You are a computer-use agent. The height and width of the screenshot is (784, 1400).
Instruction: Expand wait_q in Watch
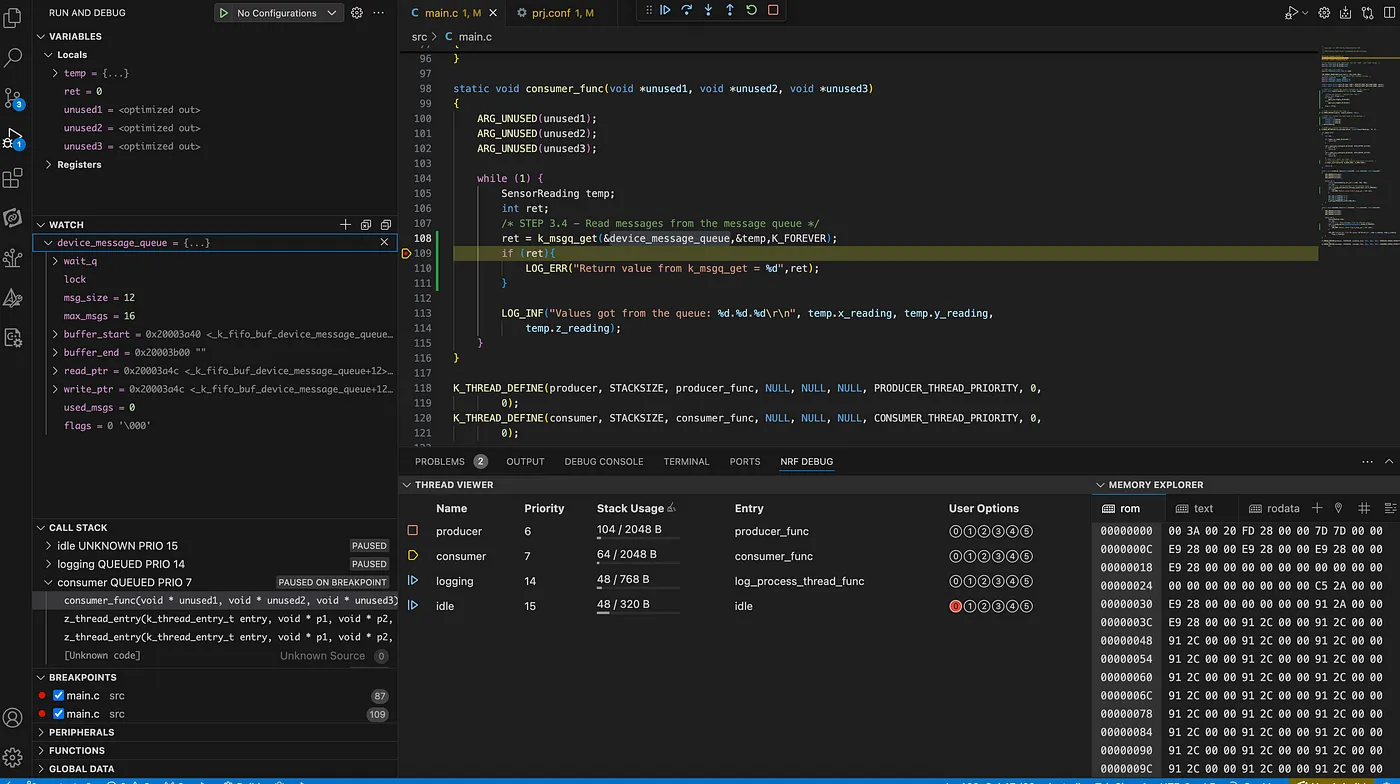point(56,261)
